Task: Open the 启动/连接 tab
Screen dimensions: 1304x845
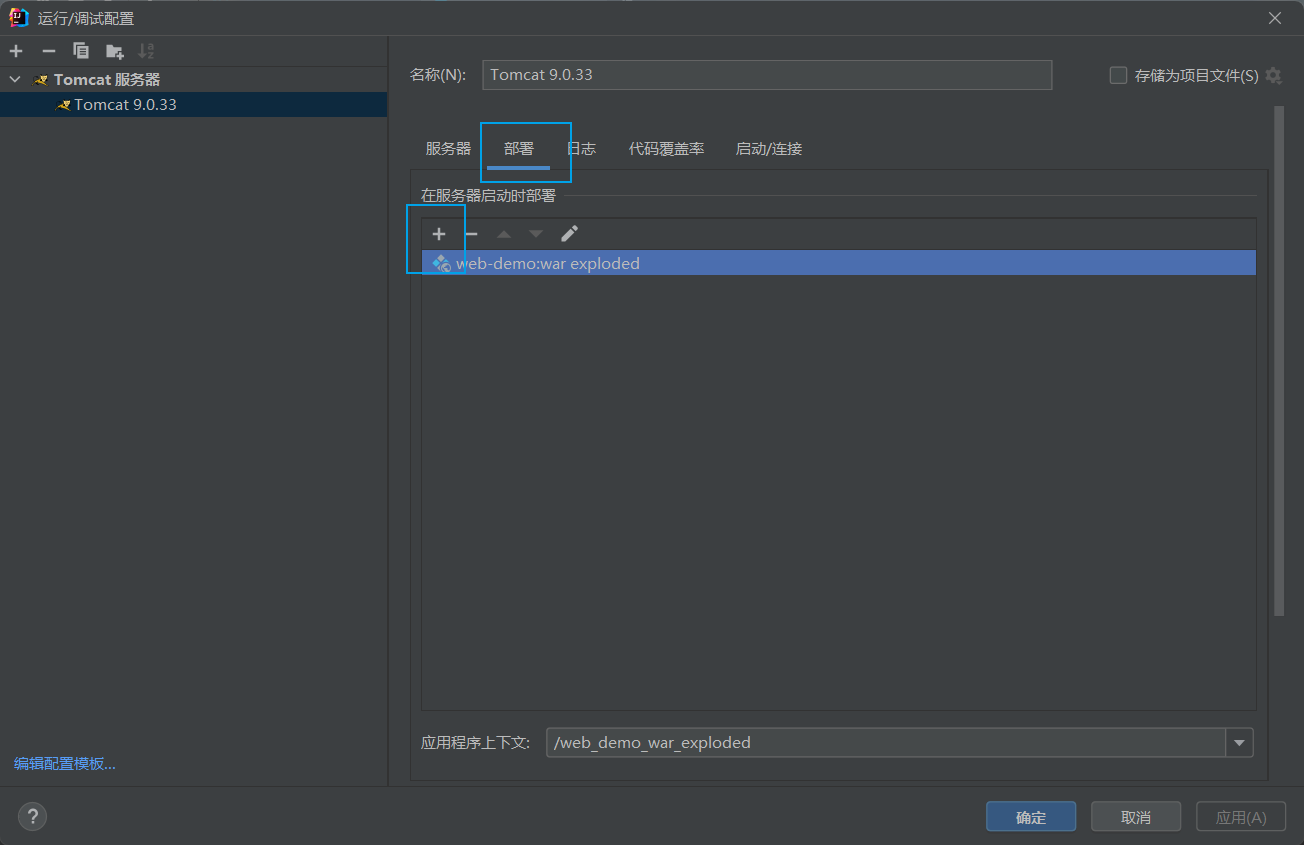Action: (x=769, y=148)
